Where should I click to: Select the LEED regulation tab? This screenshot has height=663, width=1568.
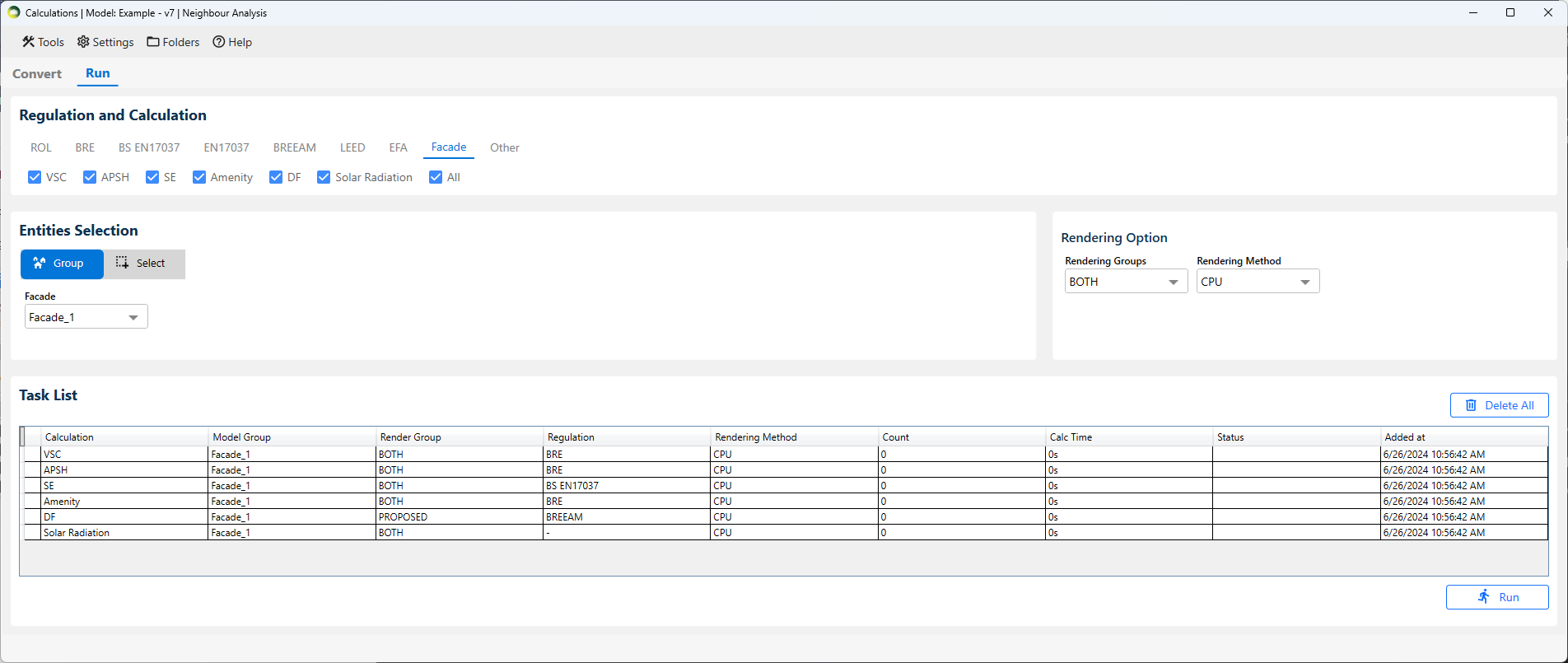point(352,147)
